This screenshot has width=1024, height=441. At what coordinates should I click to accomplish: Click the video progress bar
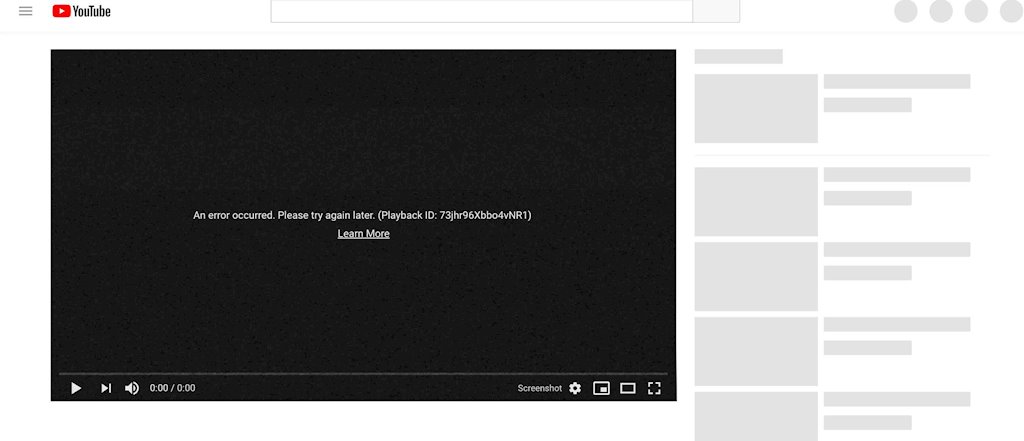(x=363, y=374)
